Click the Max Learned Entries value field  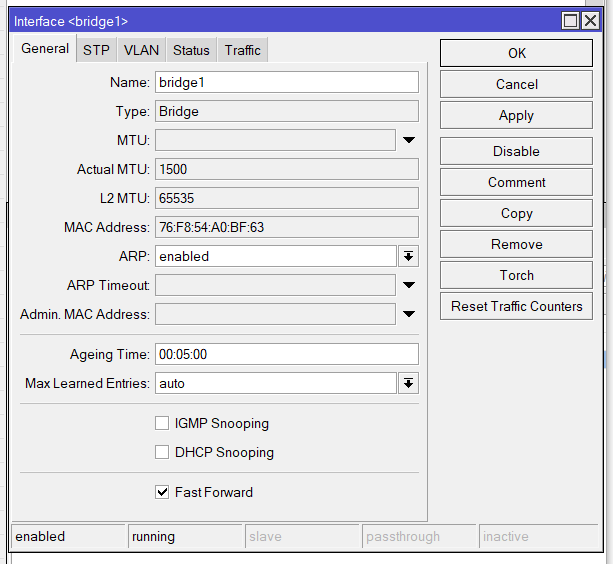pyautogui.click(x=276, y=383)
